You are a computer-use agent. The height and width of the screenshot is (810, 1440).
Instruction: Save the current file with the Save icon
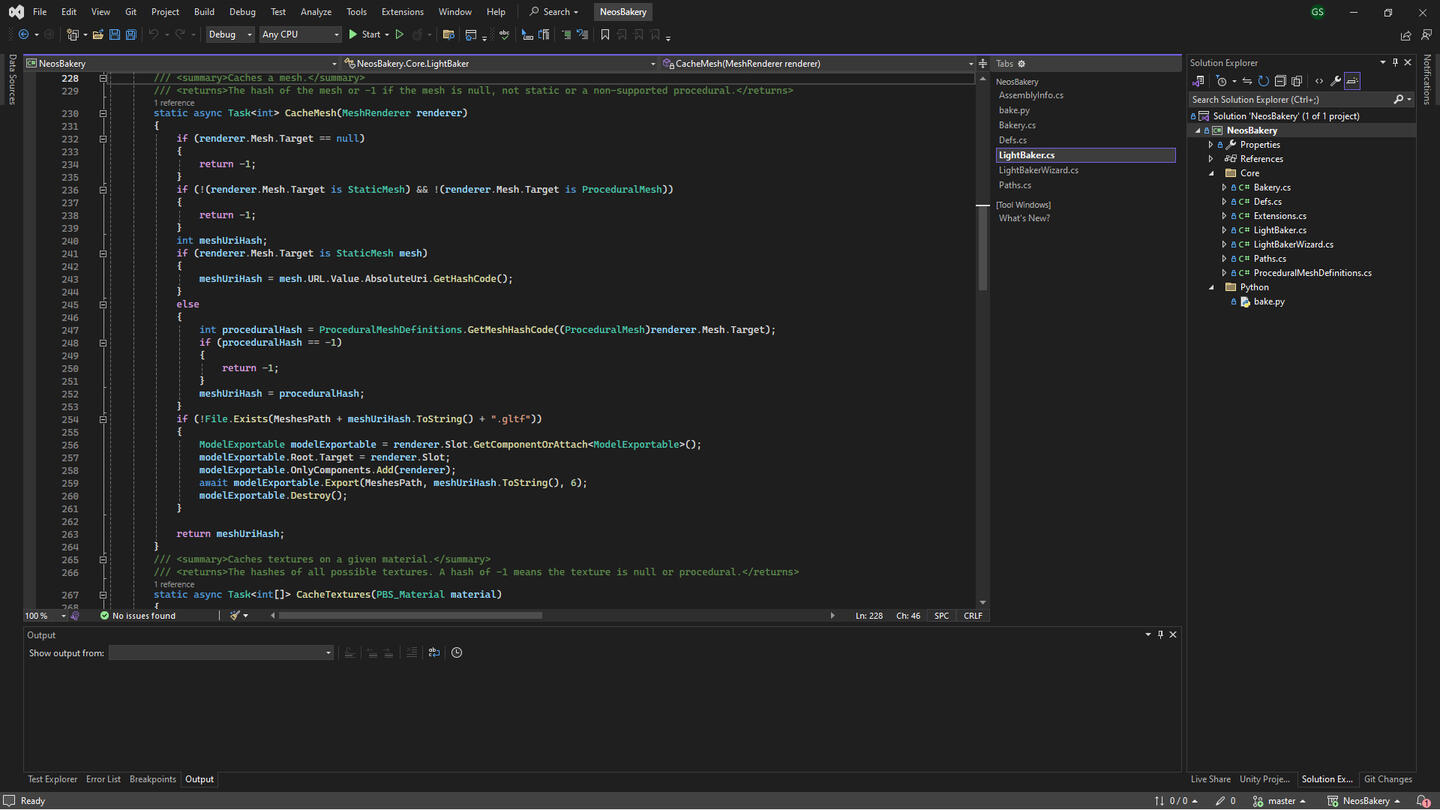tap(114, 35)
